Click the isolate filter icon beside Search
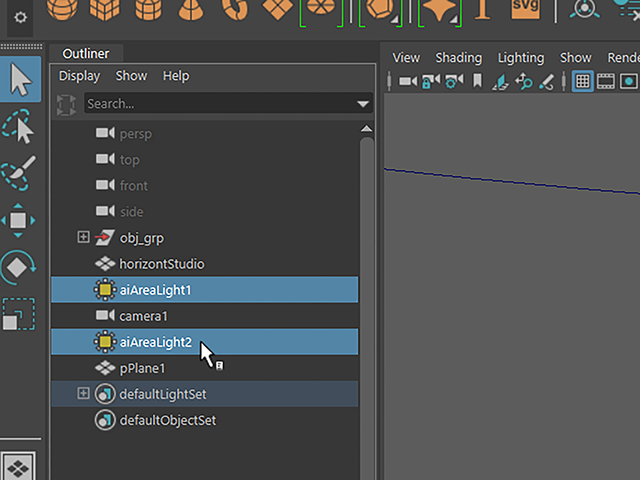The width and height of the screenshot is (640, 480). point(66,104)
